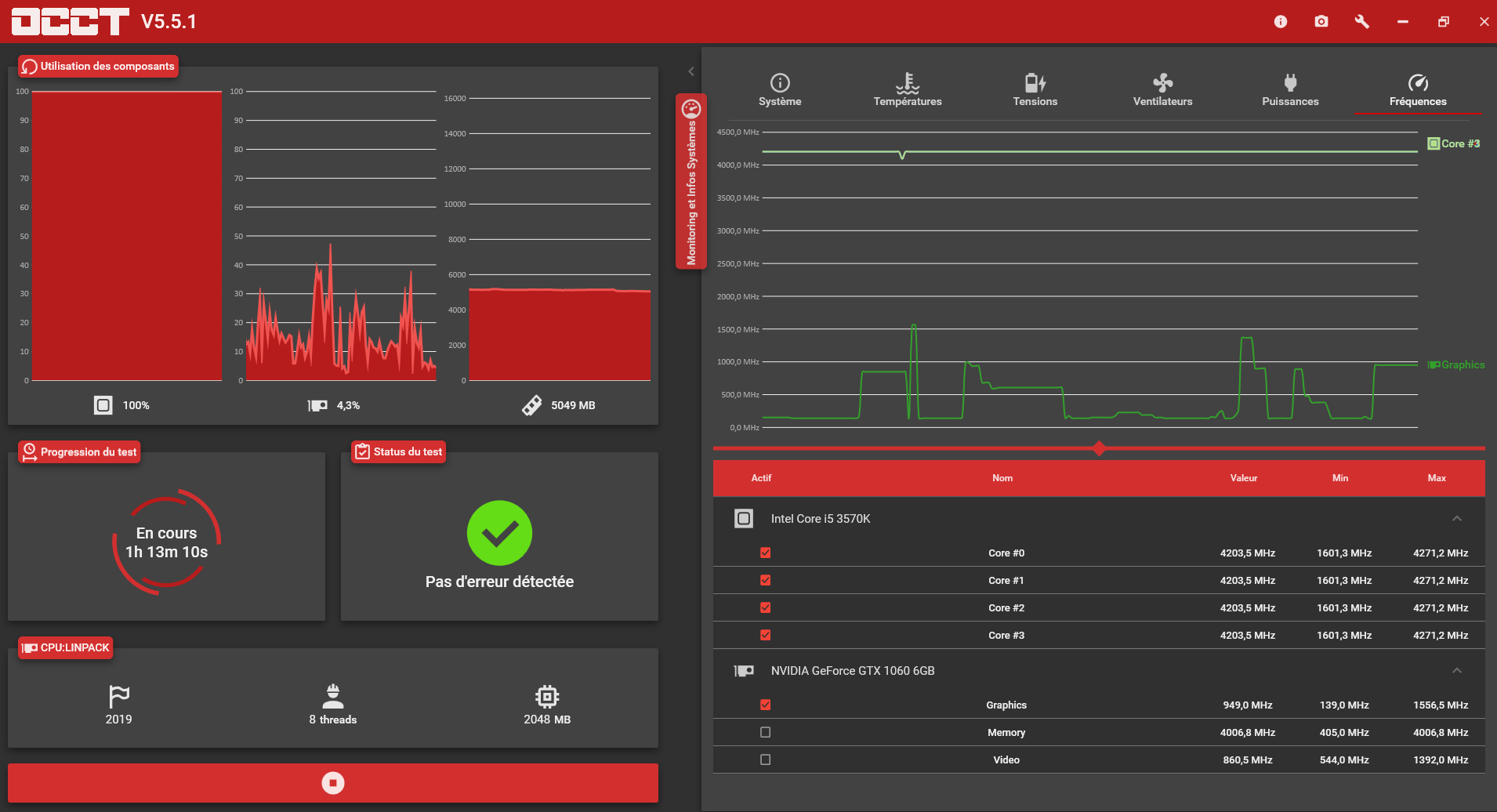Collapse the left panel with the chevron arrow

(691, 71)
